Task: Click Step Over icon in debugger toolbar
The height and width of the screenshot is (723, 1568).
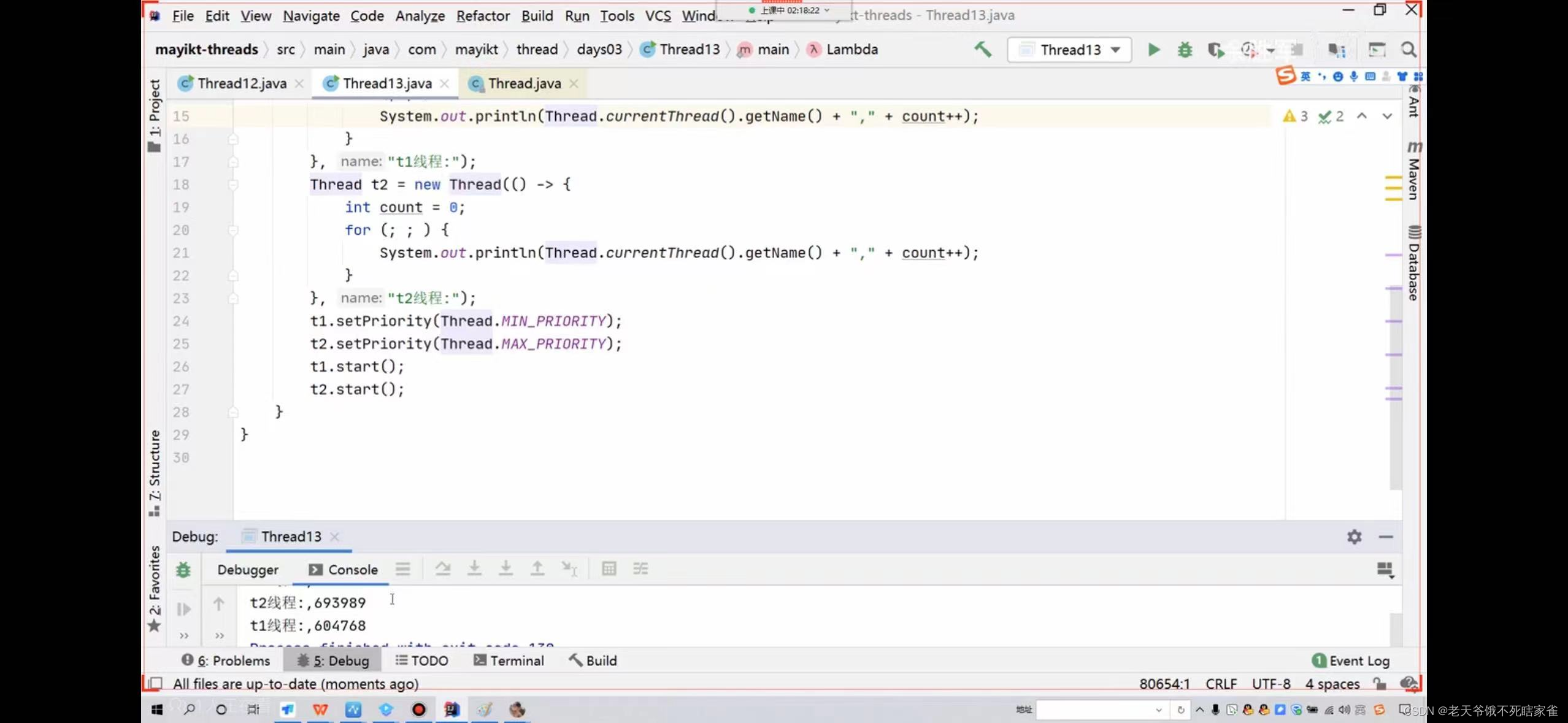Action: point(442,569)
